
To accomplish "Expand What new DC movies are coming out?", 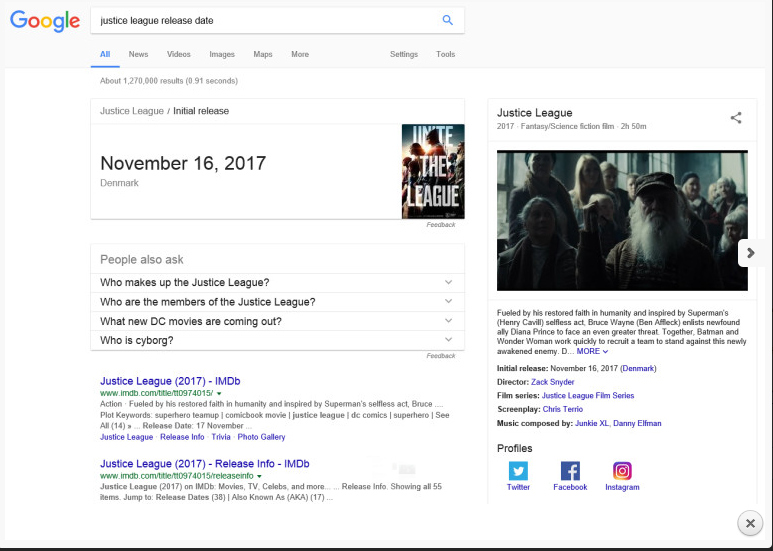I will pos(278,321).
